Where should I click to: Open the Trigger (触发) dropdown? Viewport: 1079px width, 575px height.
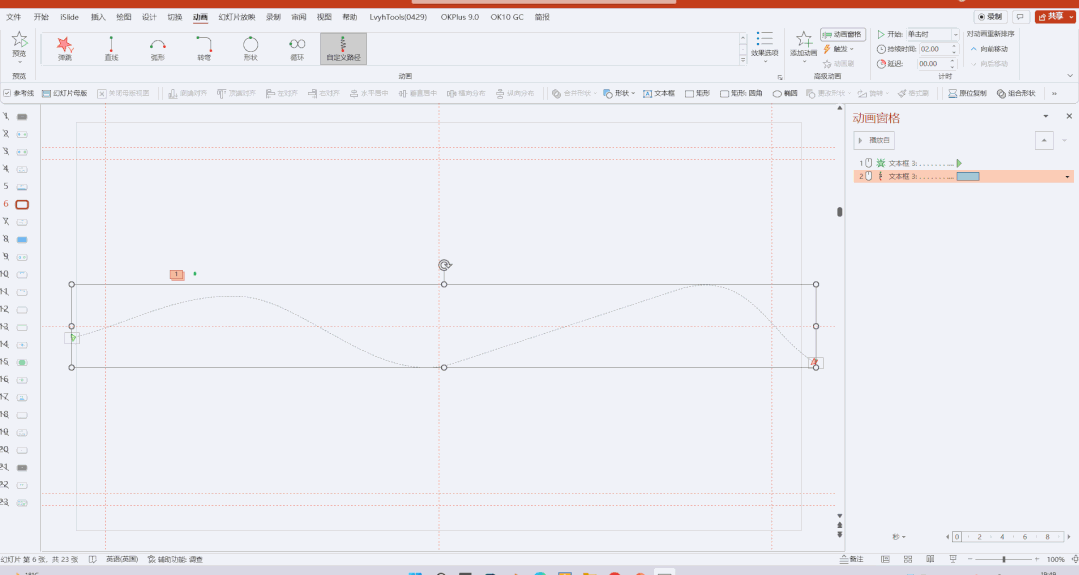click(839, 49)
